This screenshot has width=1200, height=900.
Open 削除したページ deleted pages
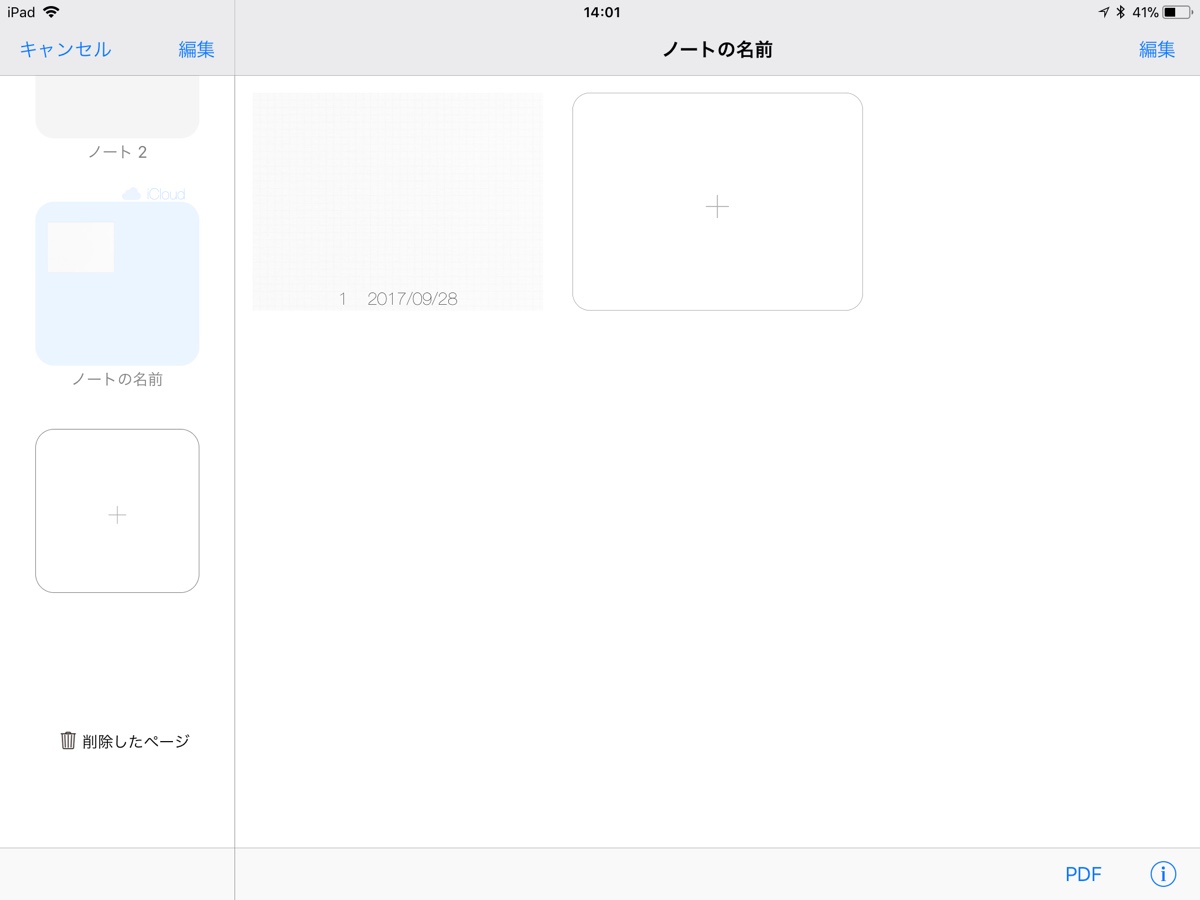[136, 741]
